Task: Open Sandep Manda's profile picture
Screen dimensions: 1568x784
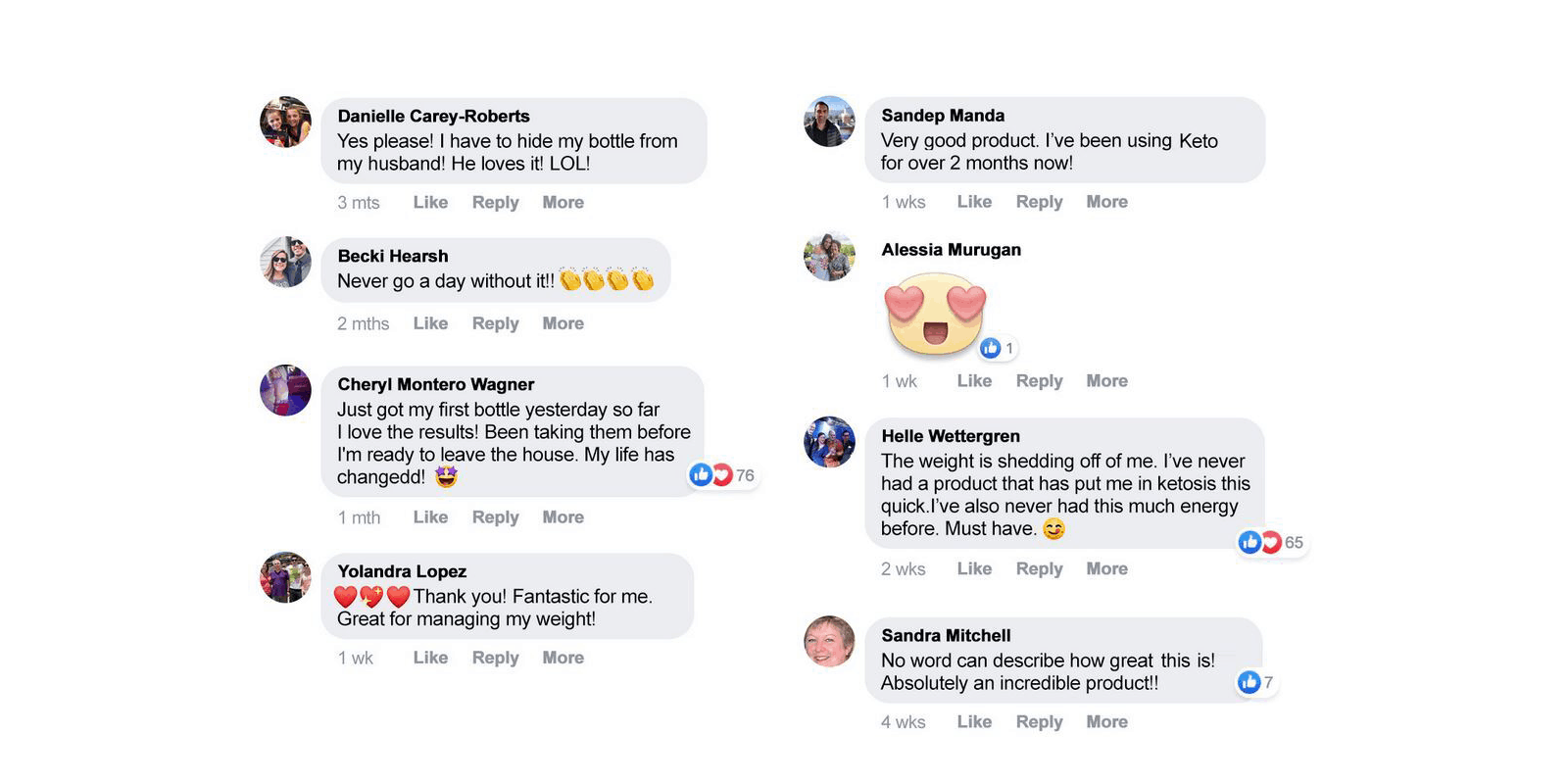Action: 829,122
